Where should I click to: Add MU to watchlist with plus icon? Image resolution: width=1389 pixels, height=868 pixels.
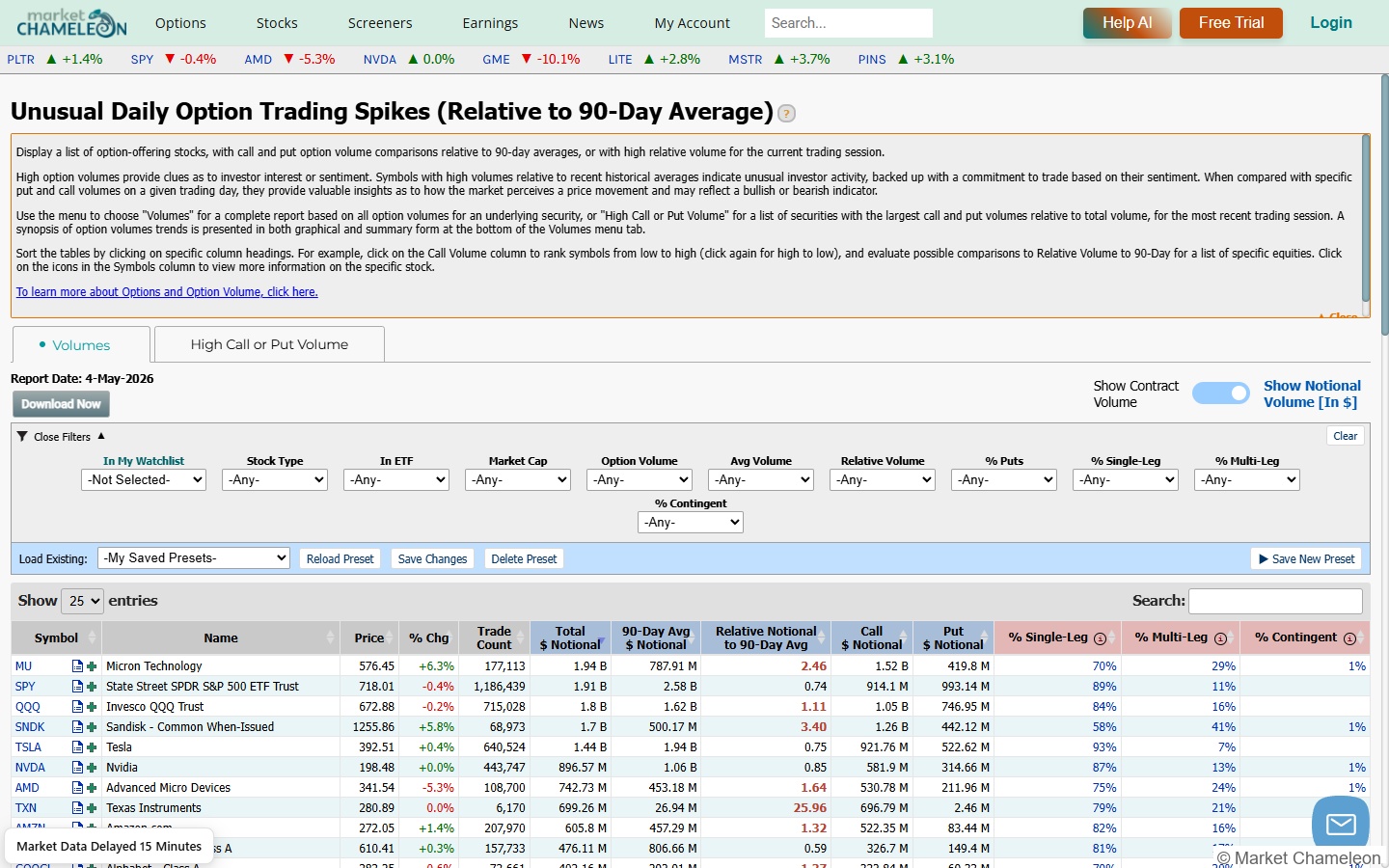tap(92, 666)
